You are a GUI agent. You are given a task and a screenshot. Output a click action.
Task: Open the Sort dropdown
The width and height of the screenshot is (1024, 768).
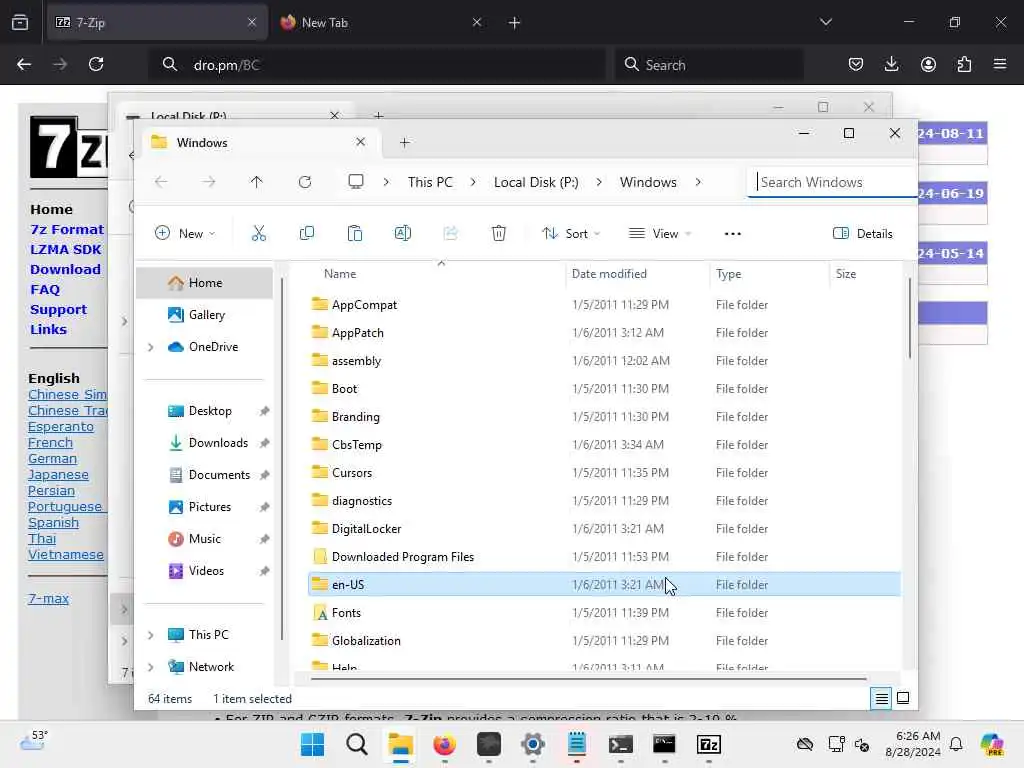coord(571,233)
